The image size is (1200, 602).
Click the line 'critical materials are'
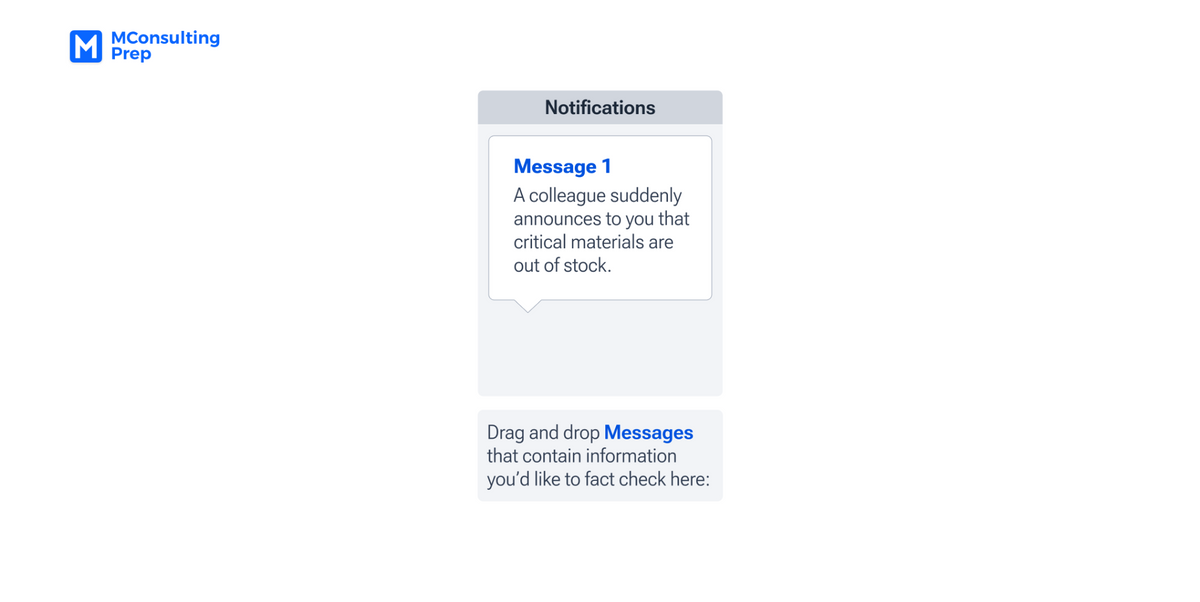click(593, 242)
